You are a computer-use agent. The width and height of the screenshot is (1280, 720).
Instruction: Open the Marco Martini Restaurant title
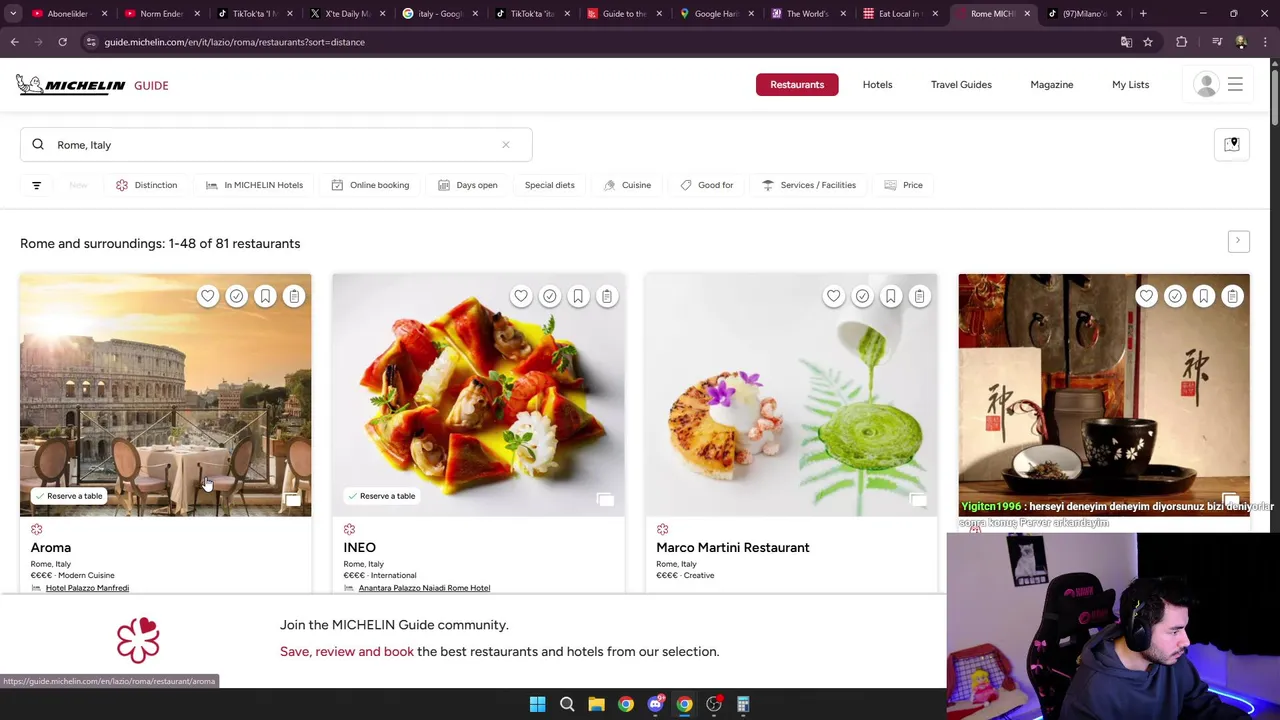(733, 547)
